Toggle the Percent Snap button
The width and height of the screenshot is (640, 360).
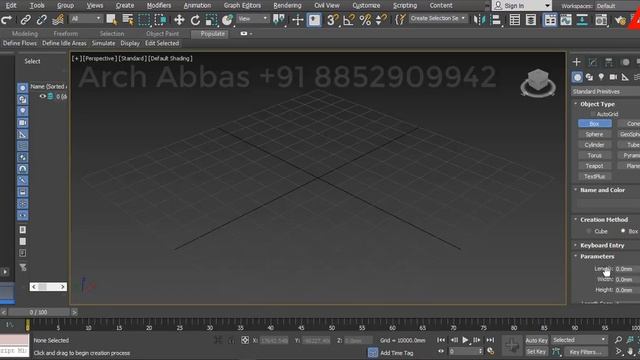(365, 20)
